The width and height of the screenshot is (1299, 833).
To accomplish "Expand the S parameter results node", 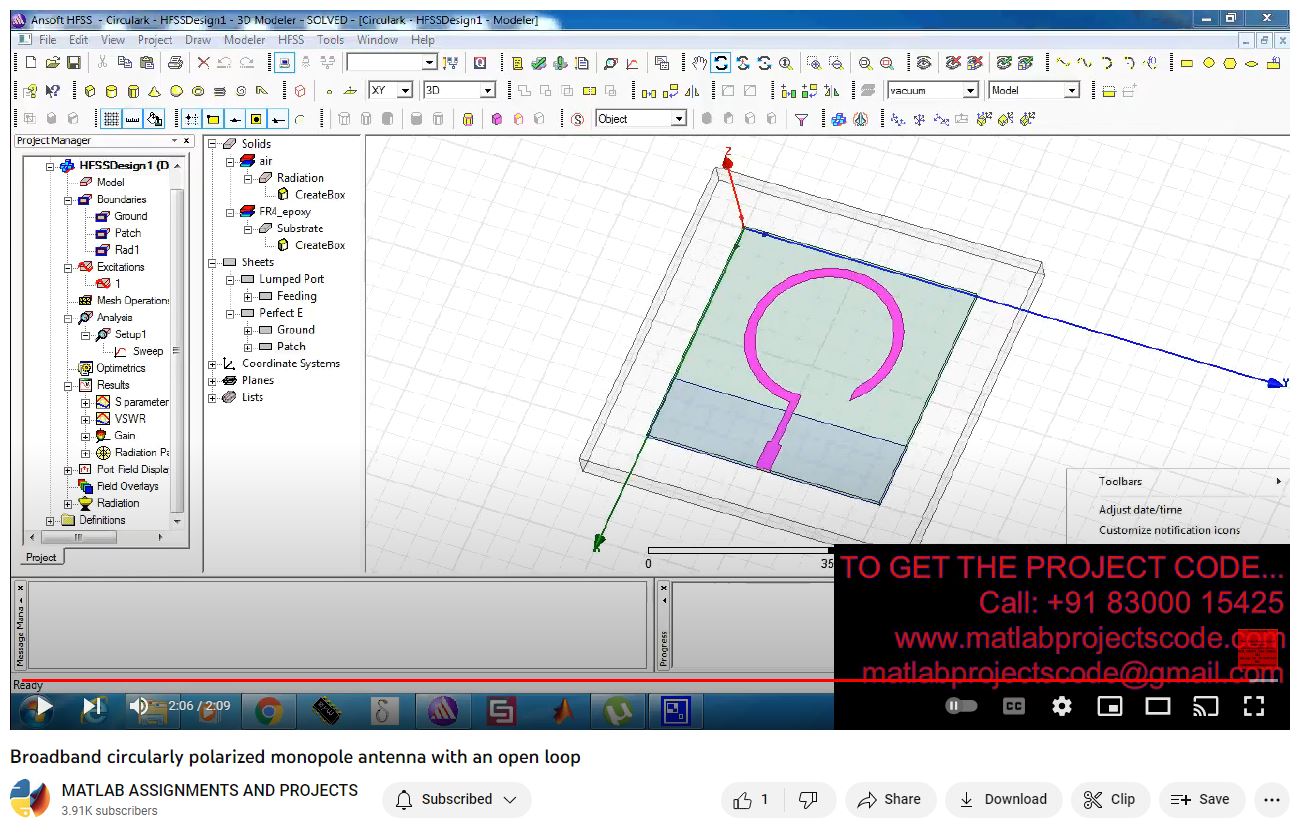I will 86,402.
